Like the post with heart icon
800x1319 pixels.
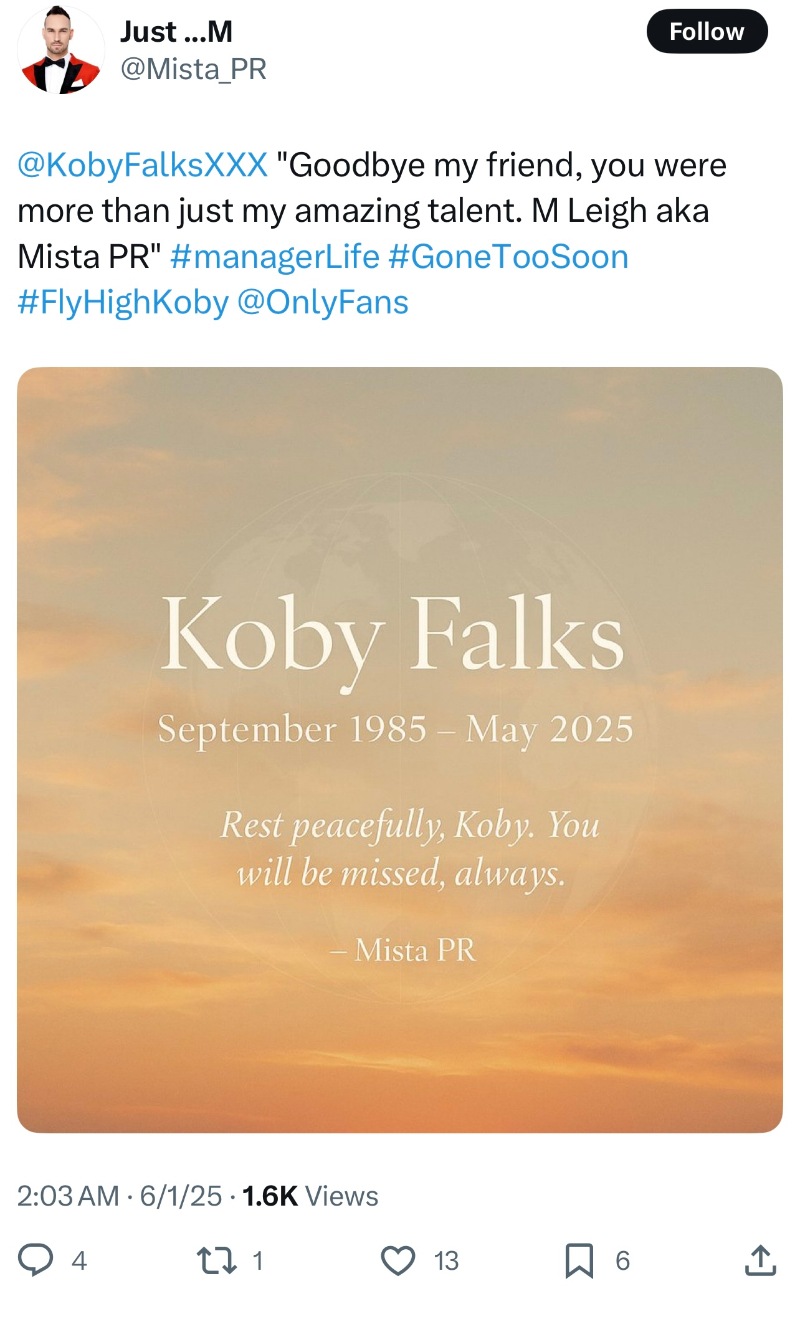coord(398,1260)
